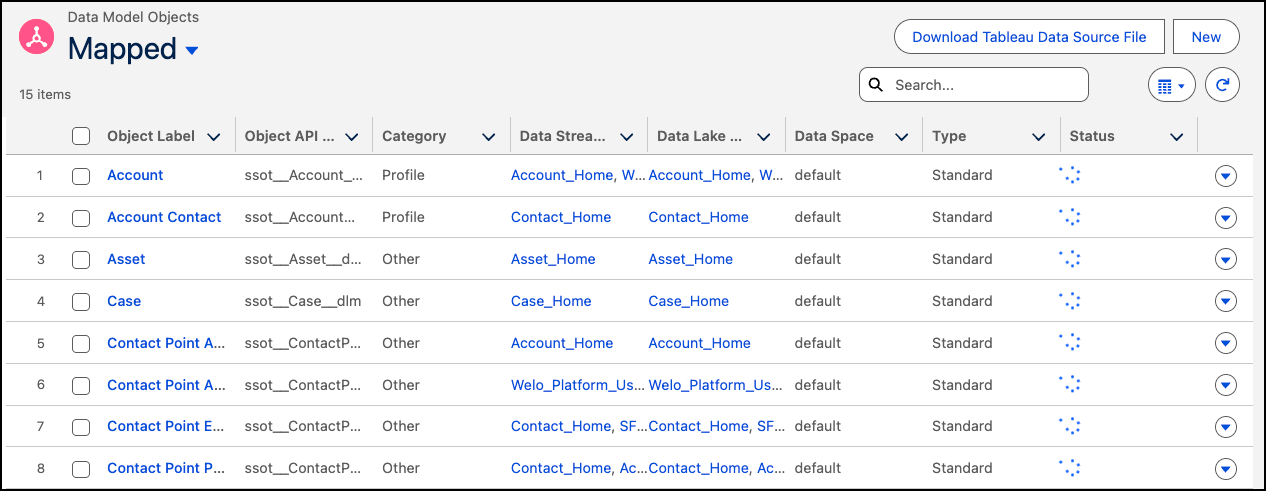This screenshot has width=1266, height=491.
Task: Refresh the data model objects list
Action: [1222, 86]
